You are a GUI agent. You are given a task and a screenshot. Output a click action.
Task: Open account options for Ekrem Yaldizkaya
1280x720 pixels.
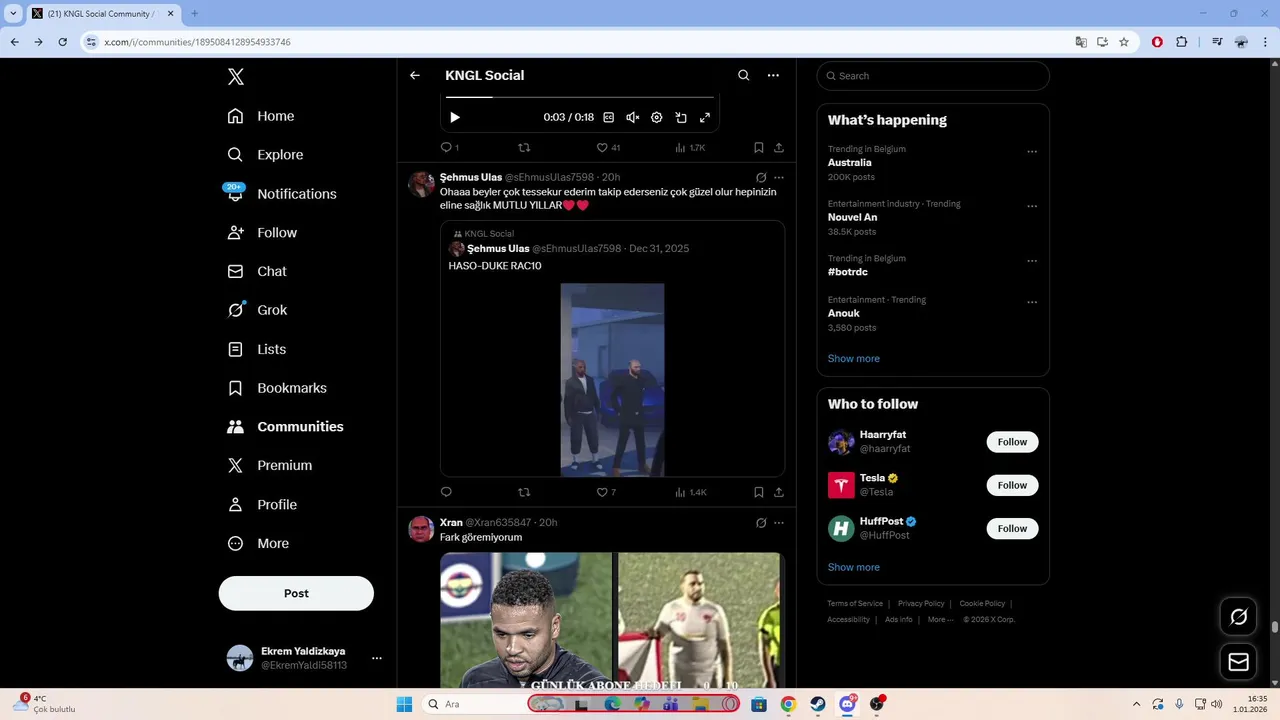tap(377, 658)
